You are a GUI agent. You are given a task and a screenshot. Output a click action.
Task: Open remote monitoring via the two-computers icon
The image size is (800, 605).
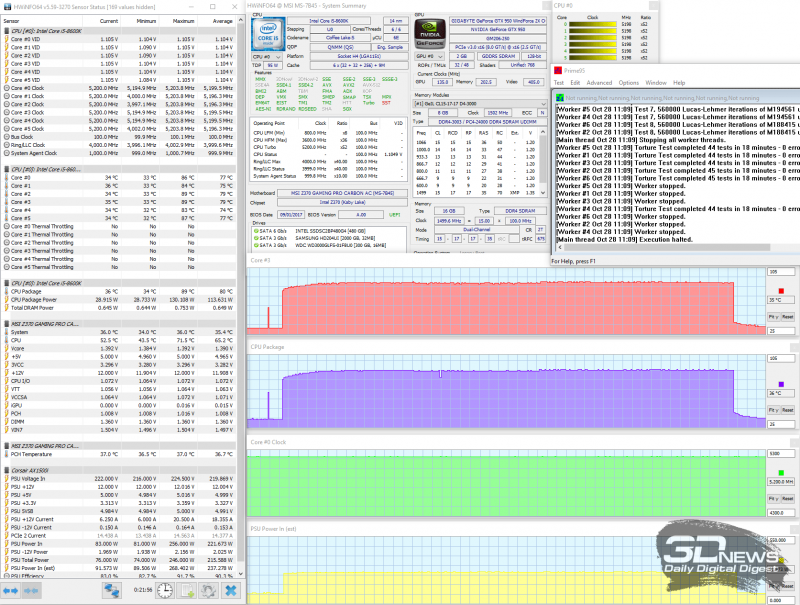tap(112, 591)
